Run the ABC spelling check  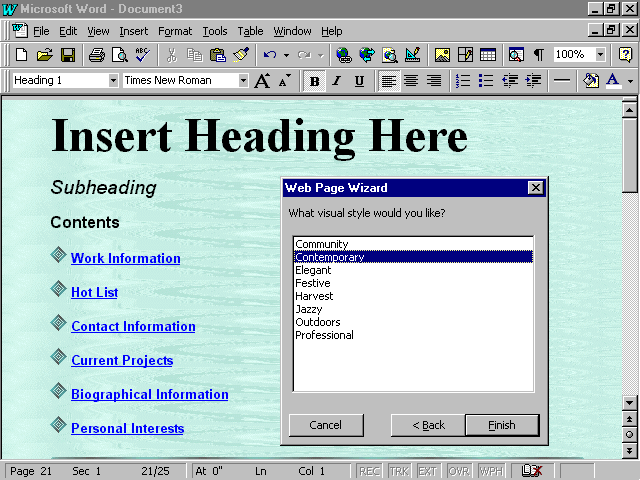click(x=142, y=54)
